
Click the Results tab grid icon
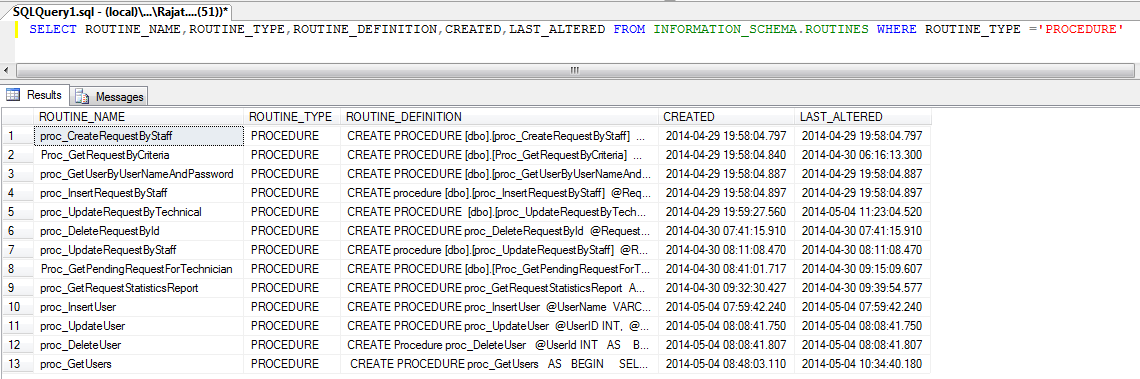point(13,95)
